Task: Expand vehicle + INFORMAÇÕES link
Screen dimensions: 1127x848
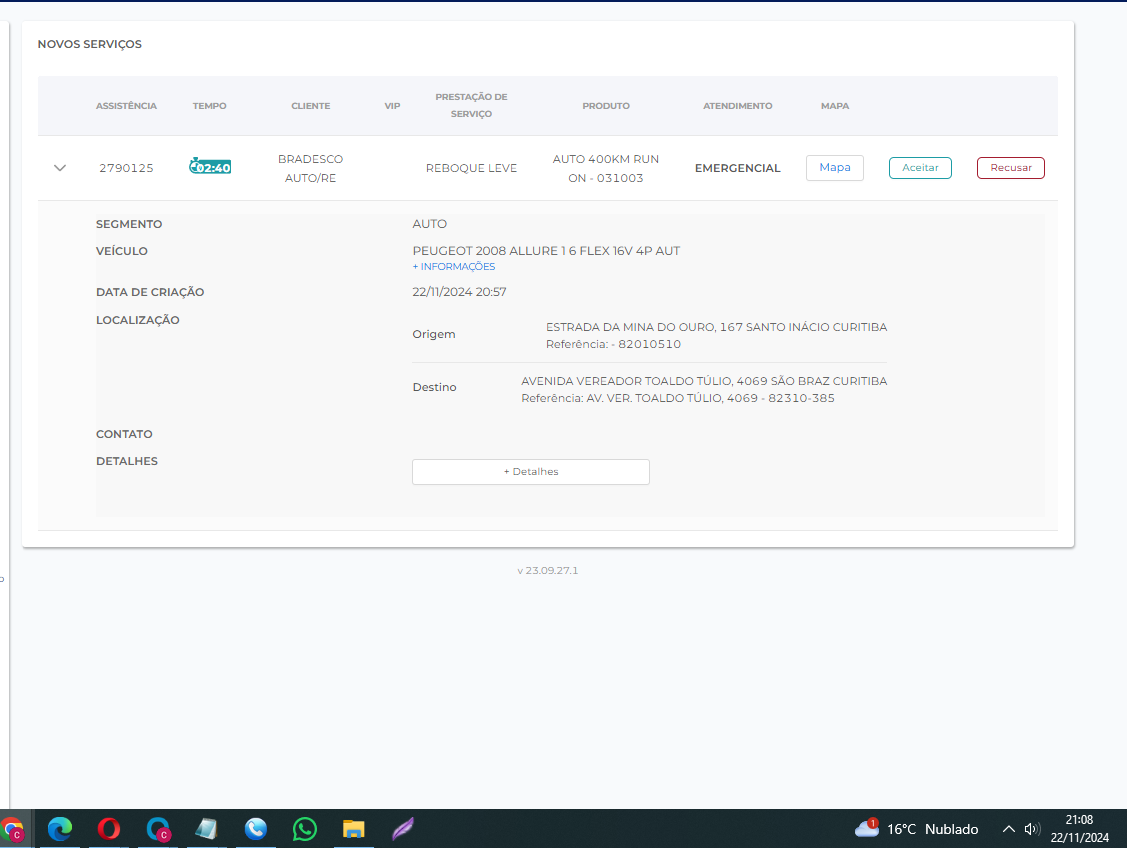Action: pyautogui.click(x=453, y=267)
